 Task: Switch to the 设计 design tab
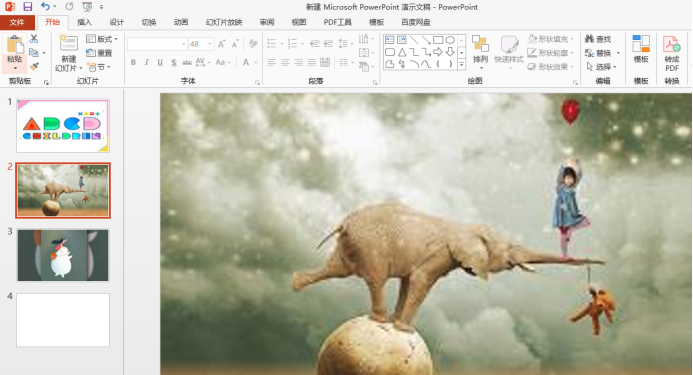(117, 22)
